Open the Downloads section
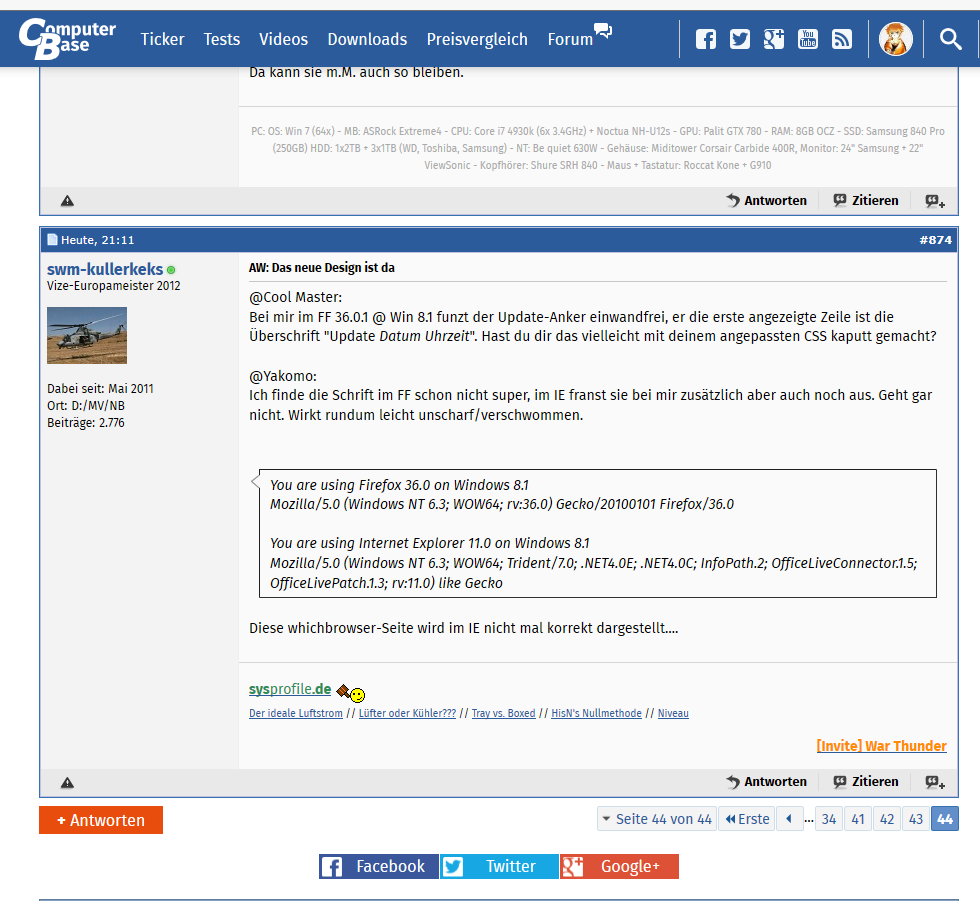Image resolution: width=980 pixels, height=901 pixels. 368,39
